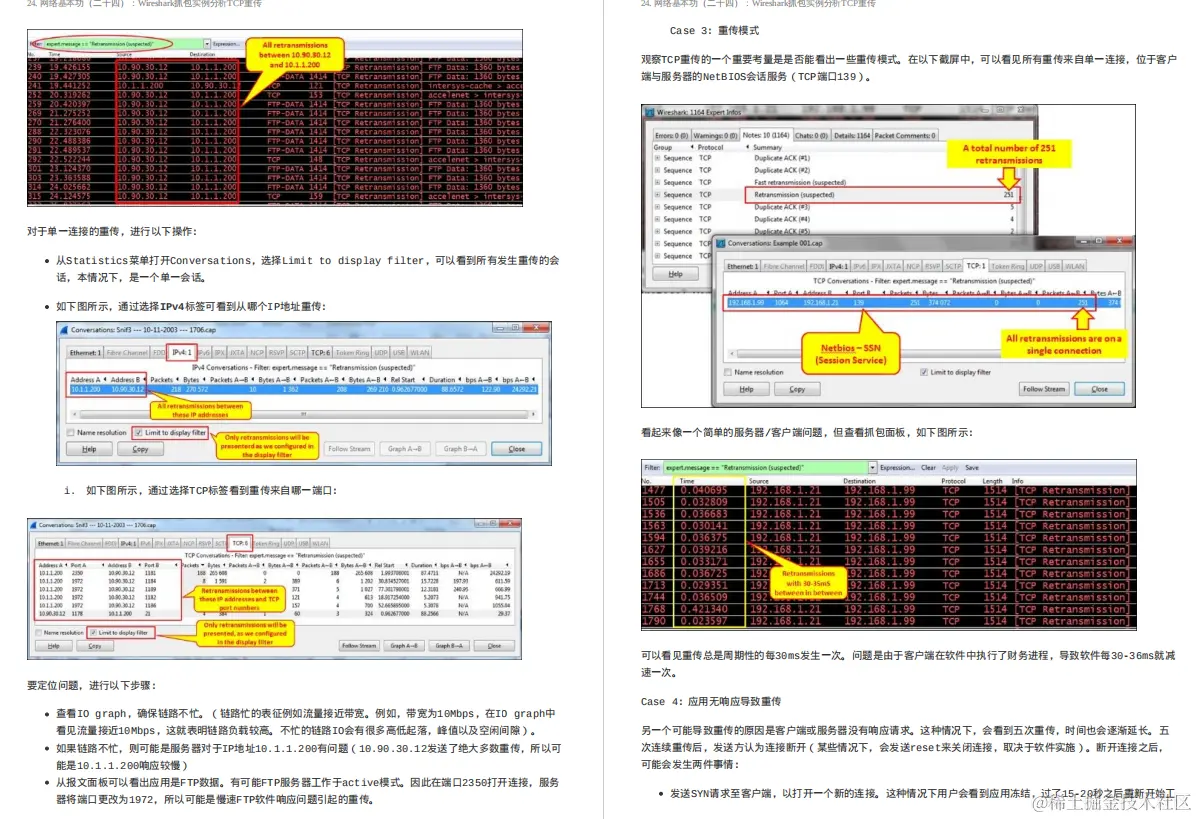The height and width of the screenshot is (819, 1198).
Task: Click the Graph A→B button
Action: point(407,449)
